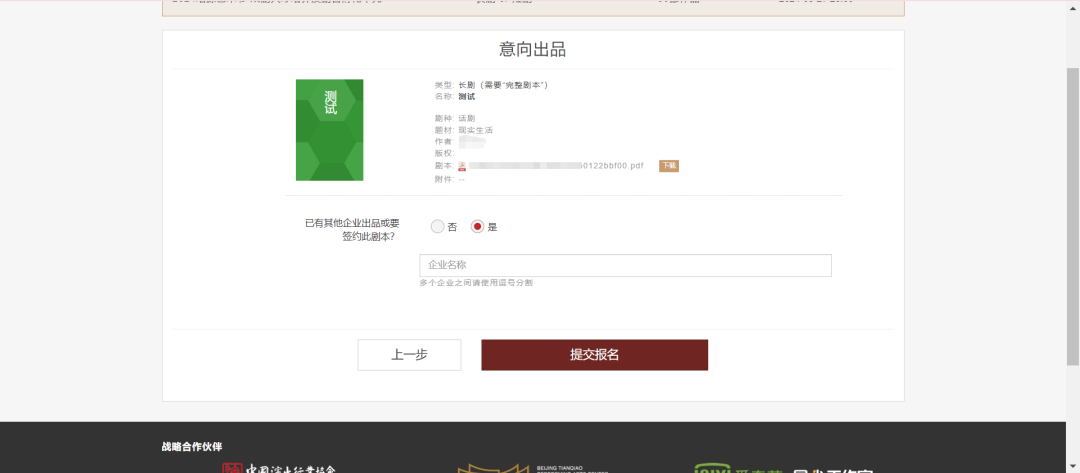The width and height of the screenshot is (1080, 473).
Task: Click the 下载 script download button
Action: pos(669,166)
